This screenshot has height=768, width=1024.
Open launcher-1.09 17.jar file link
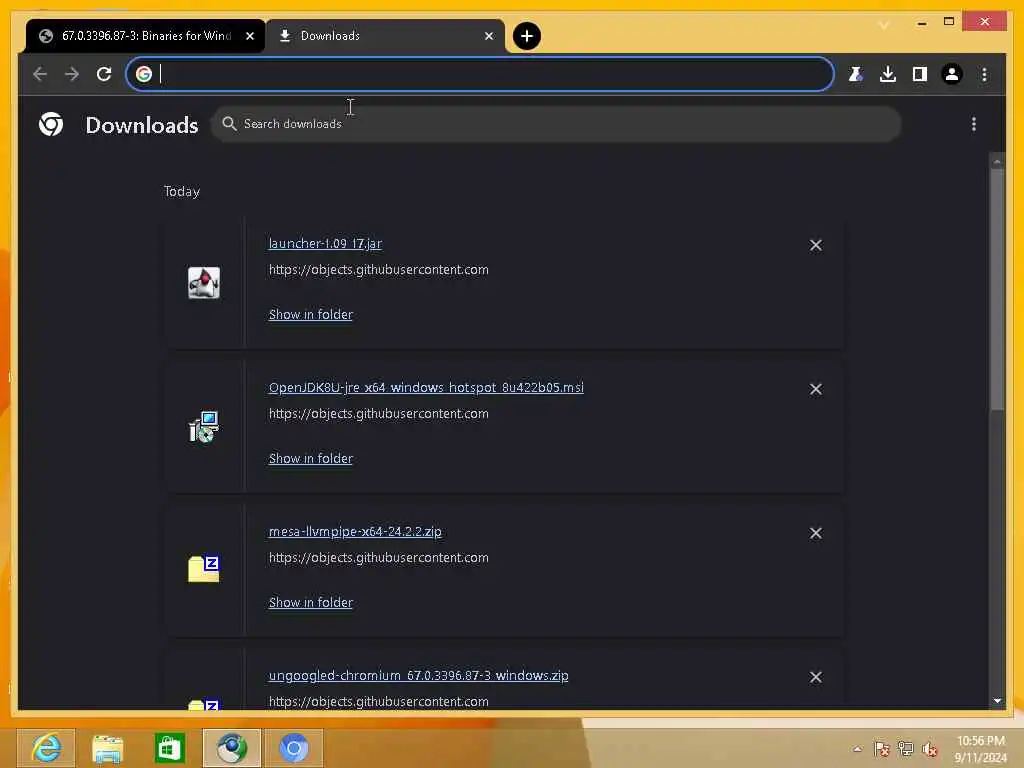pyautogui.click(x=325, y=244)
